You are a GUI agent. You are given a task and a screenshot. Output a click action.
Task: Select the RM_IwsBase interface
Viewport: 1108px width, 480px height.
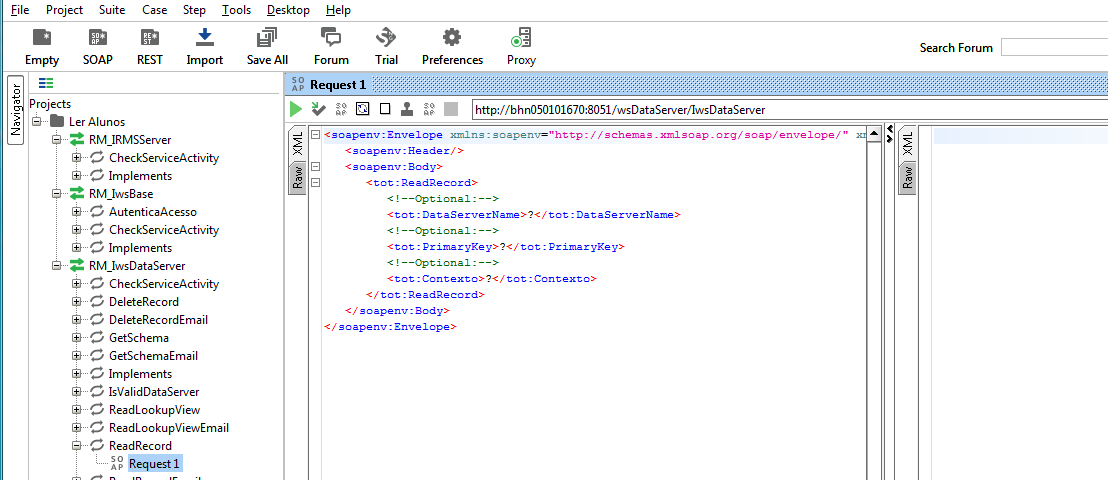coord(121,194)
